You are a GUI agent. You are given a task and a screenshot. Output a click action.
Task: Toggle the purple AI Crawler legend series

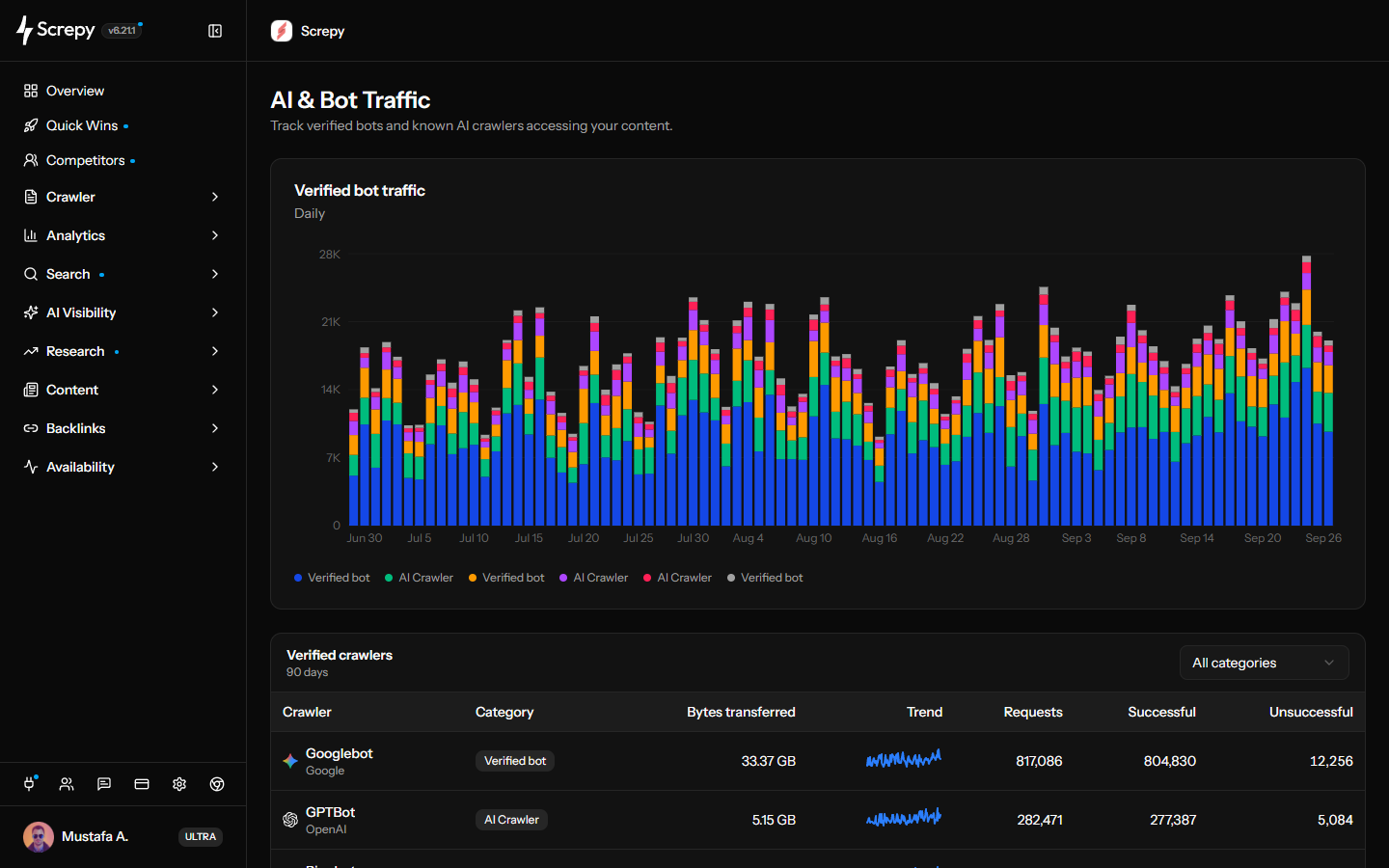click(x=593, y=578)
